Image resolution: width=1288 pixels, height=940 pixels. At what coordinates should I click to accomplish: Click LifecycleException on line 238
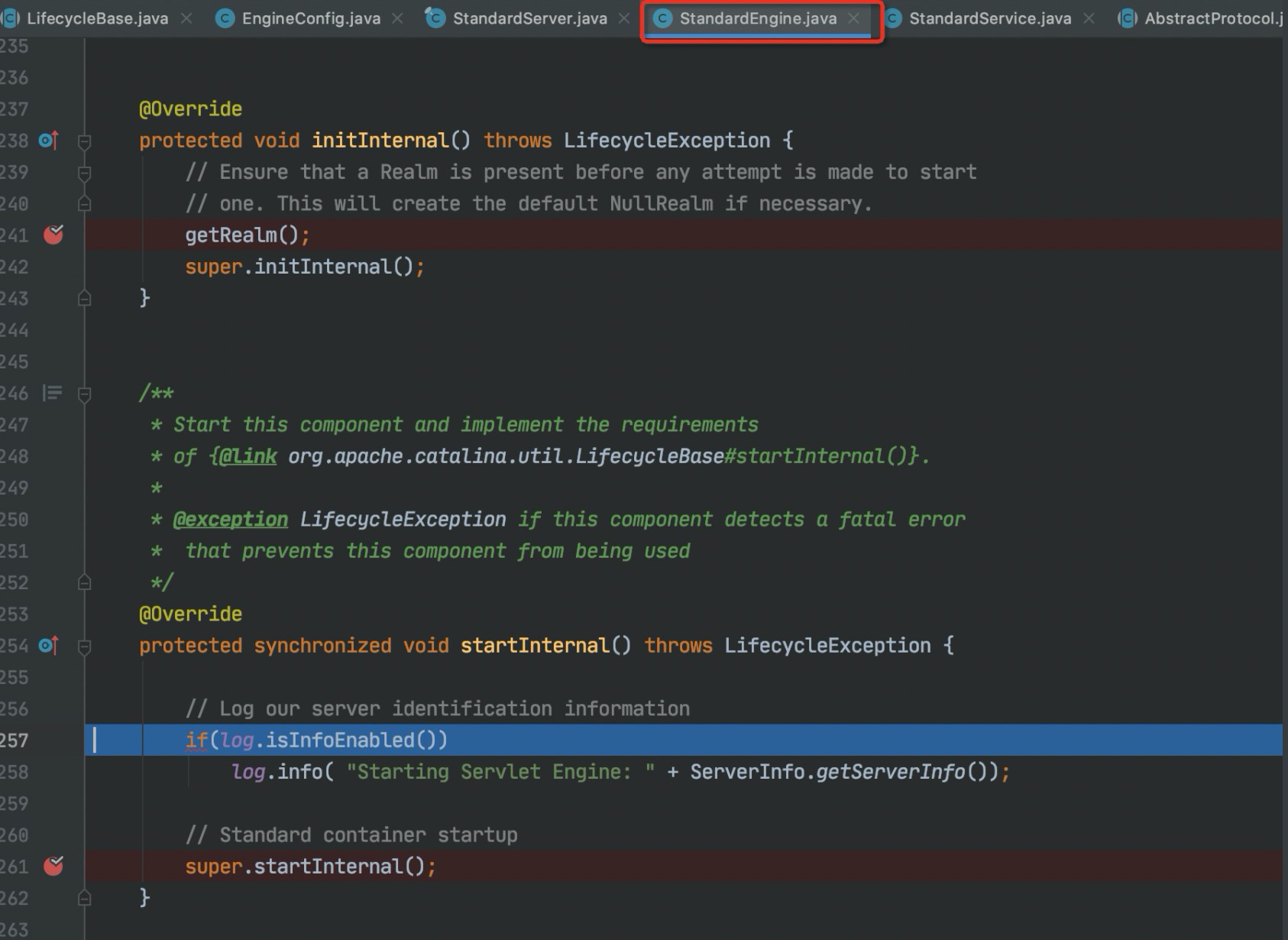point(667,141)
